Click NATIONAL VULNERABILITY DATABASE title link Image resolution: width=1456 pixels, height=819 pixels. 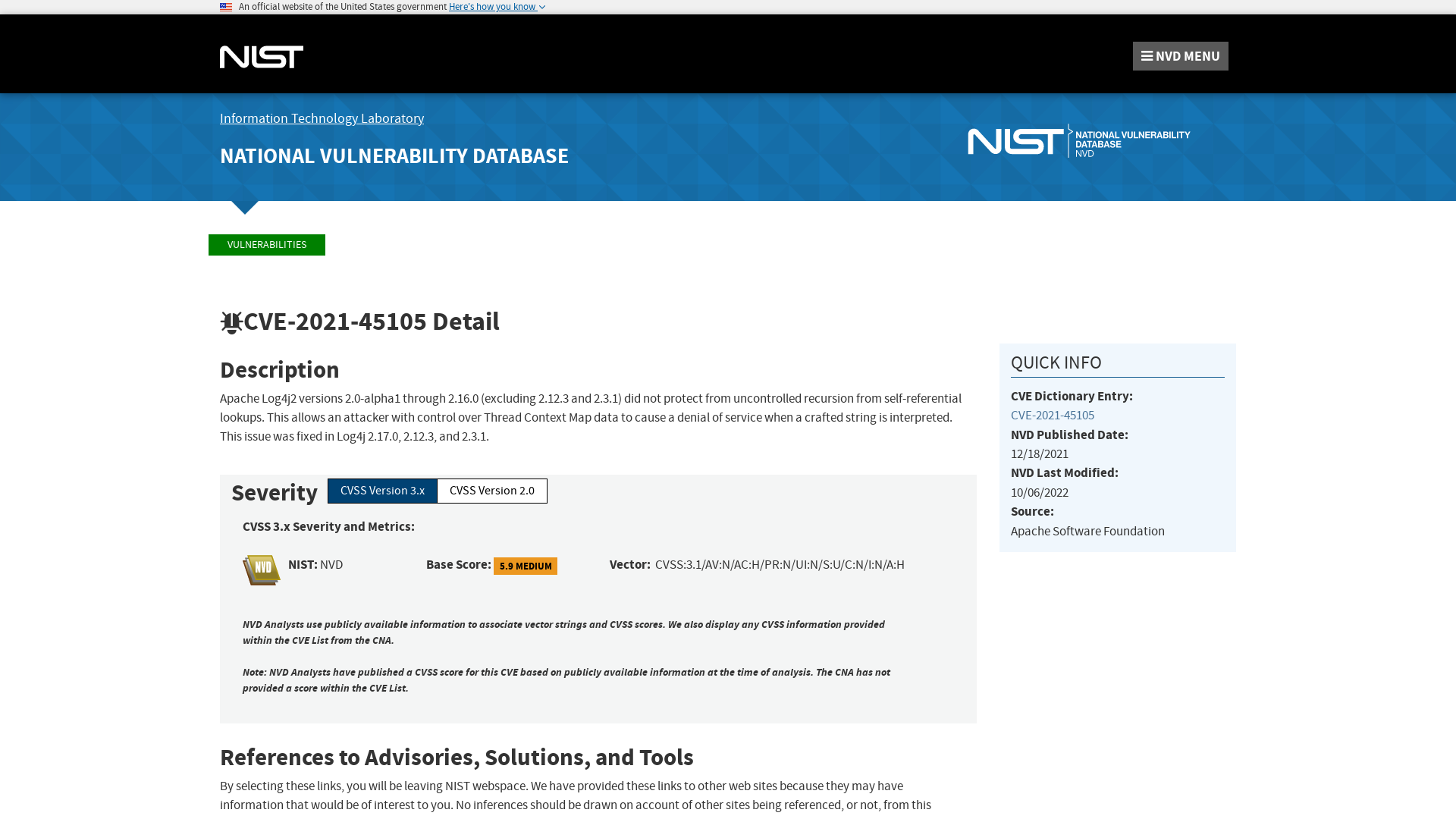pyautogui.click(x=394, y=155)
